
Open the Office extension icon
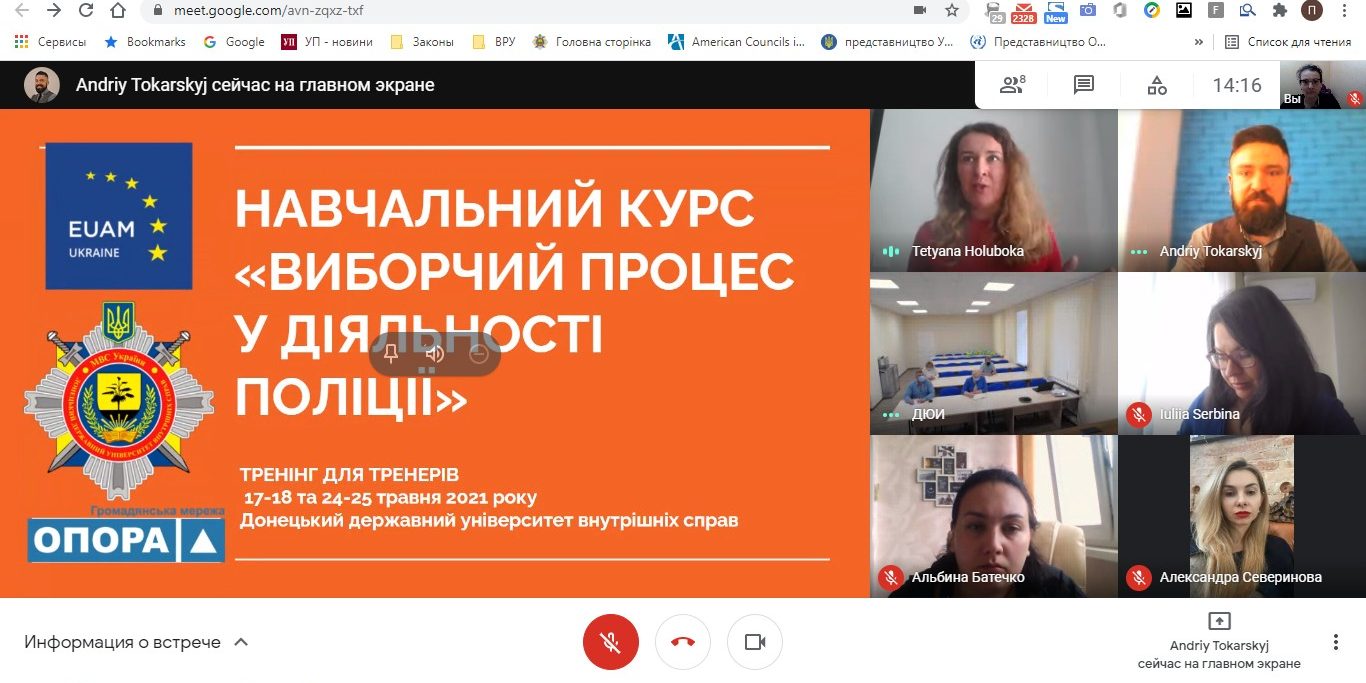1120,11
